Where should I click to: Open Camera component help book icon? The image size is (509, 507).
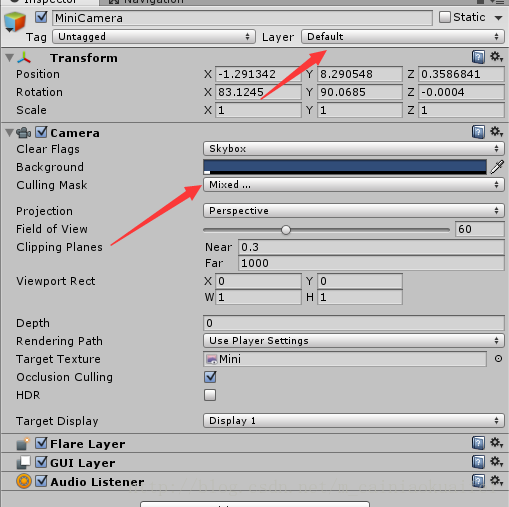click(x=478, y=132)
